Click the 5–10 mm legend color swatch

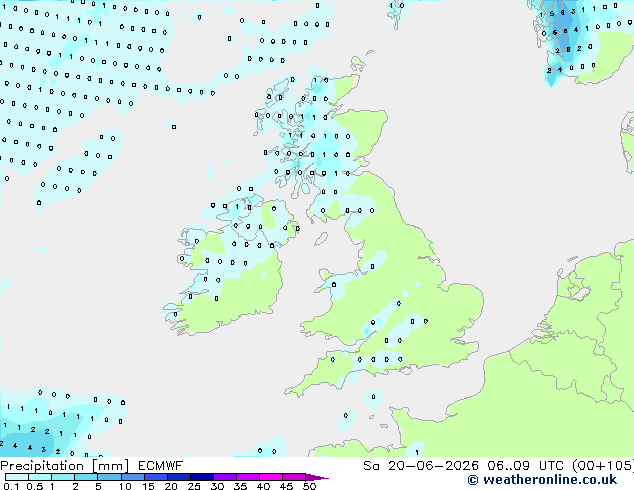[x=109, y=477]
